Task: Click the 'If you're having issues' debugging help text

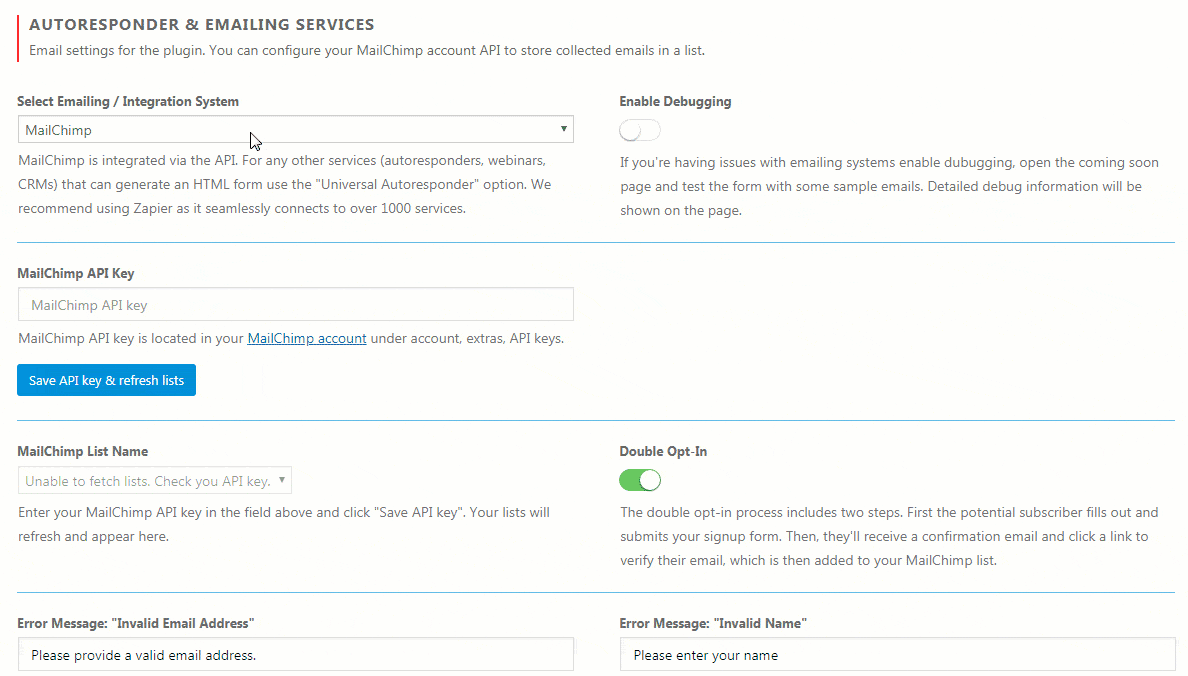Action: pos(889,186)
